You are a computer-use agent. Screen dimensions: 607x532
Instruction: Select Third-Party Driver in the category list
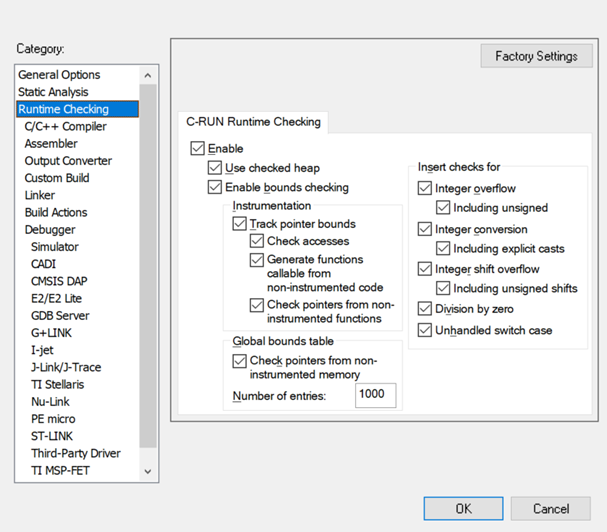[76, 453]
